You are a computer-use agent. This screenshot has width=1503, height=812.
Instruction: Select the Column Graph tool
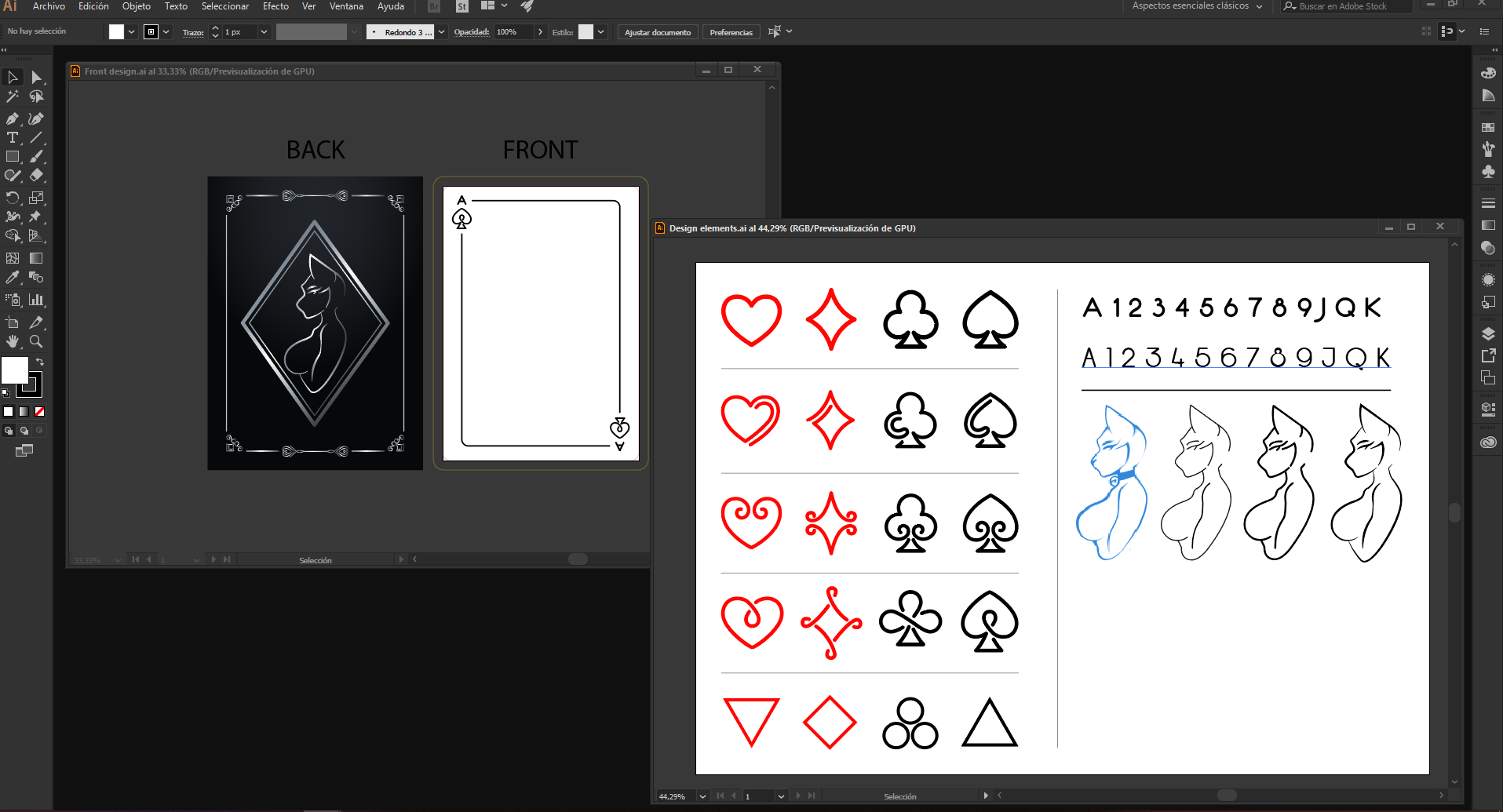pos(36,300)
